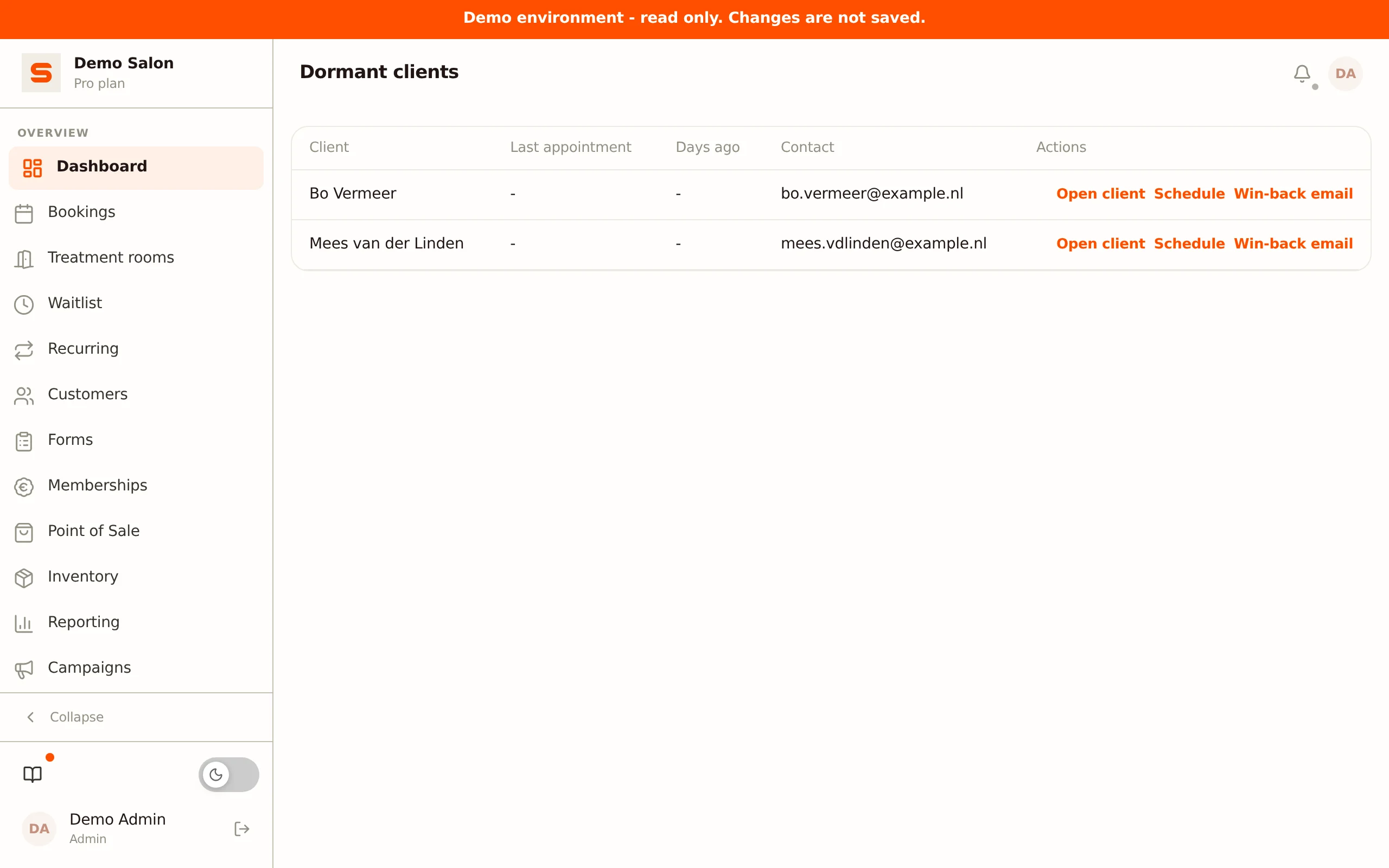
Task: Click mees.vdlinden@example.nl email
Action: click(883, 244)
